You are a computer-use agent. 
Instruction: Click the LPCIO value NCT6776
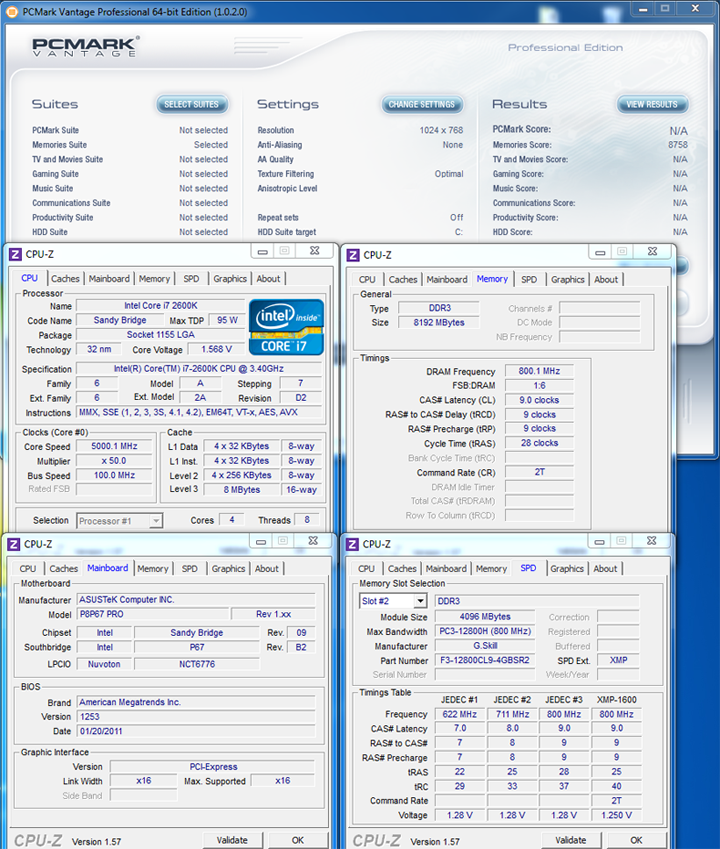(197, 664)
